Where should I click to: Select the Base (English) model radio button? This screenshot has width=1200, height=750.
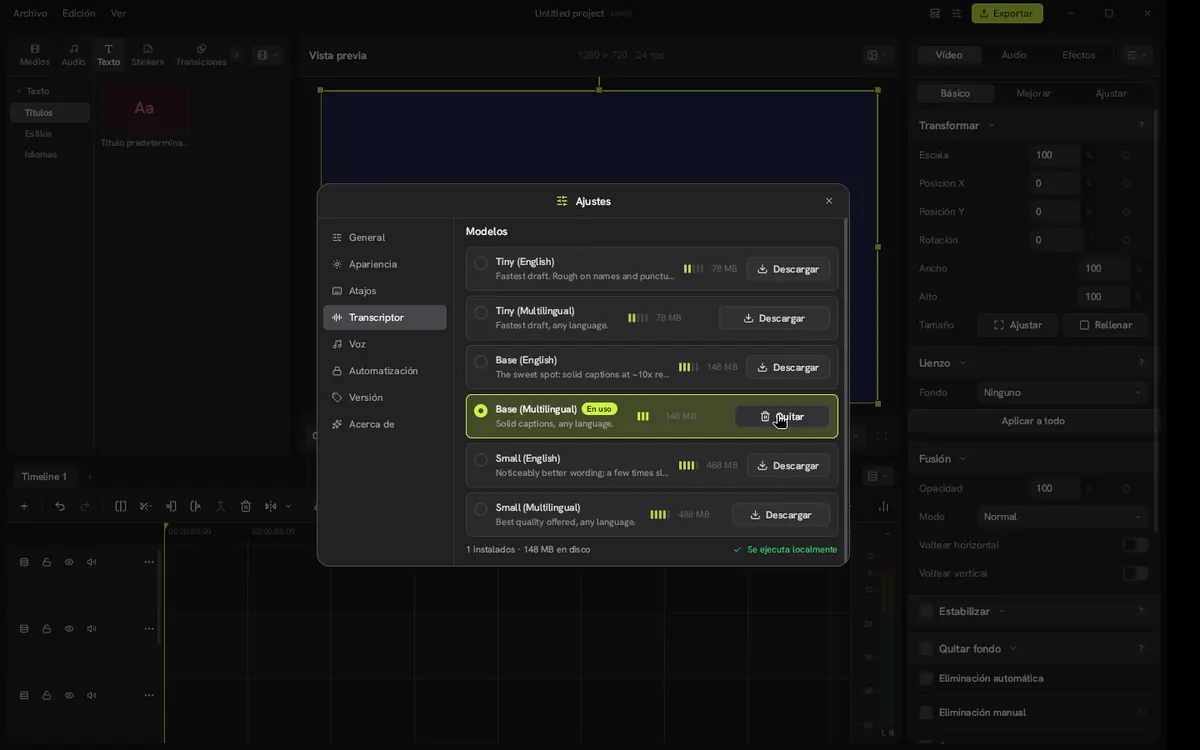481,361
